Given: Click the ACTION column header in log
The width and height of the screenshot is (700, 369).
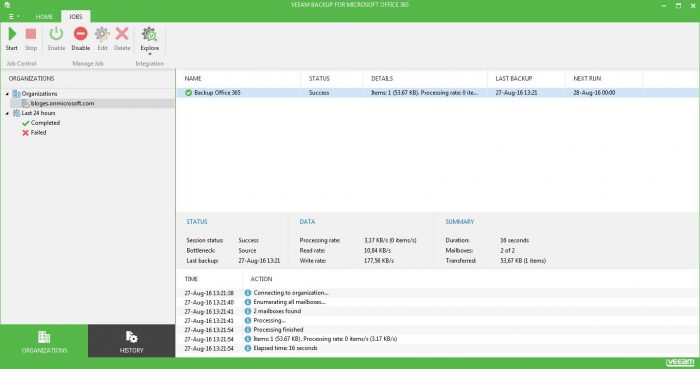Looking at the screenshot, I should click(261, 279).
